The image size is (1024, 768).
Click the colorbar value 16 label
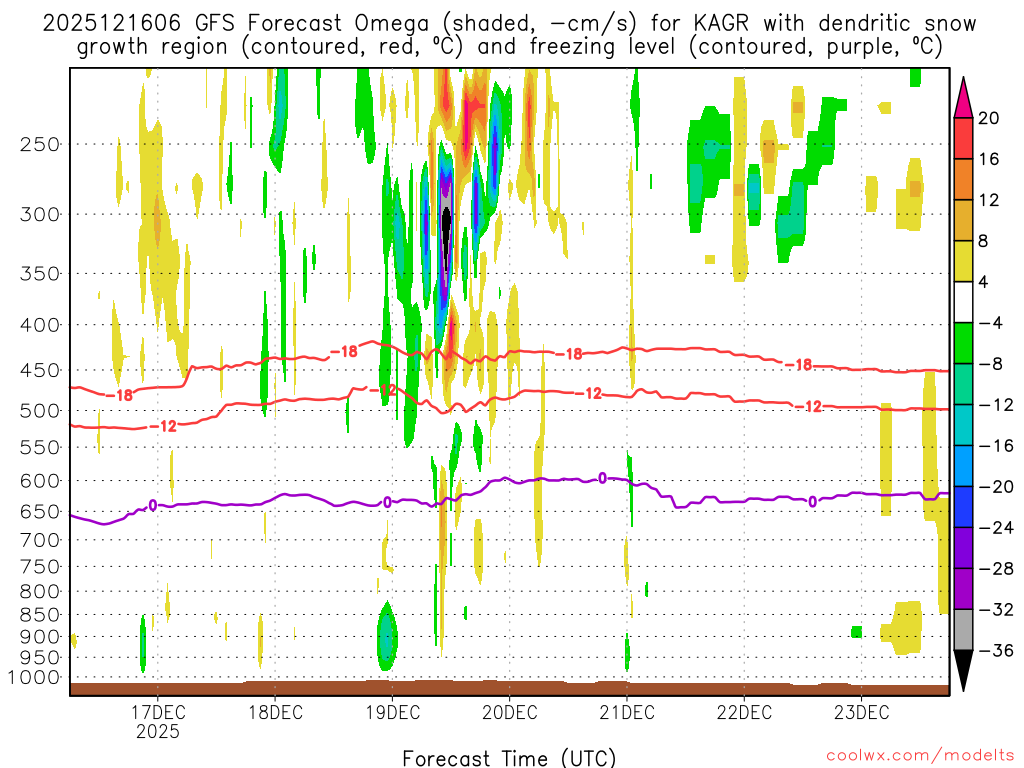click(988, 159)
